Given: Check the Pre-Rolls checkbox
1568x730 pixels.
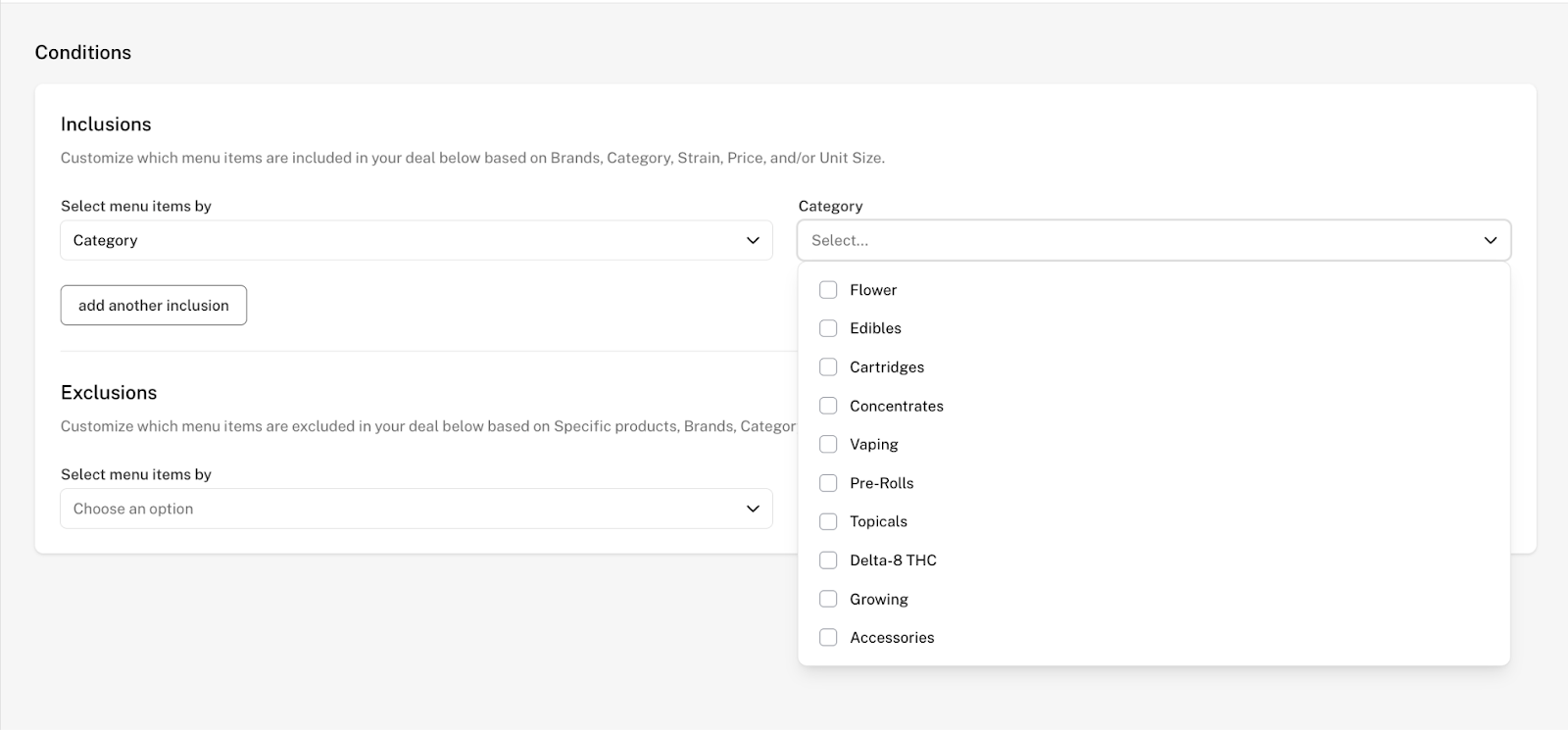Looking at the screenshot, I should 828,483.
